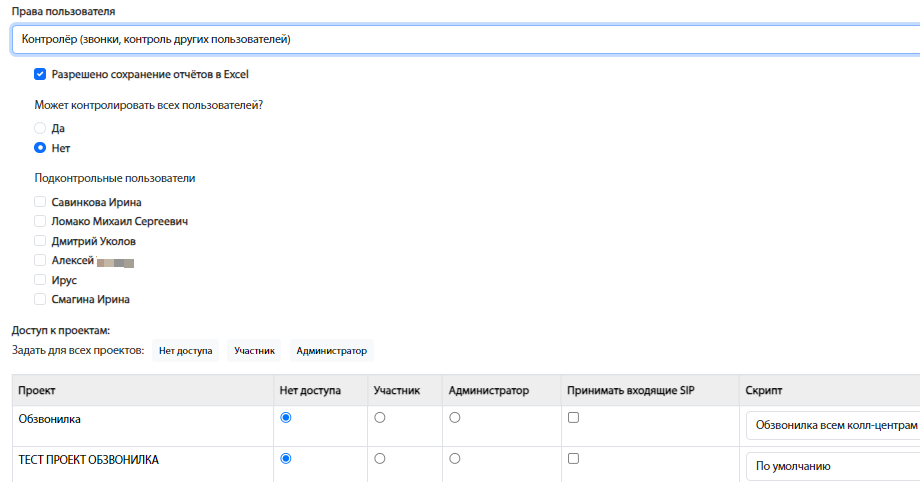
Task: Select "Администратор" radio for Обзвонилка project
Action: [x=455, y=418]
